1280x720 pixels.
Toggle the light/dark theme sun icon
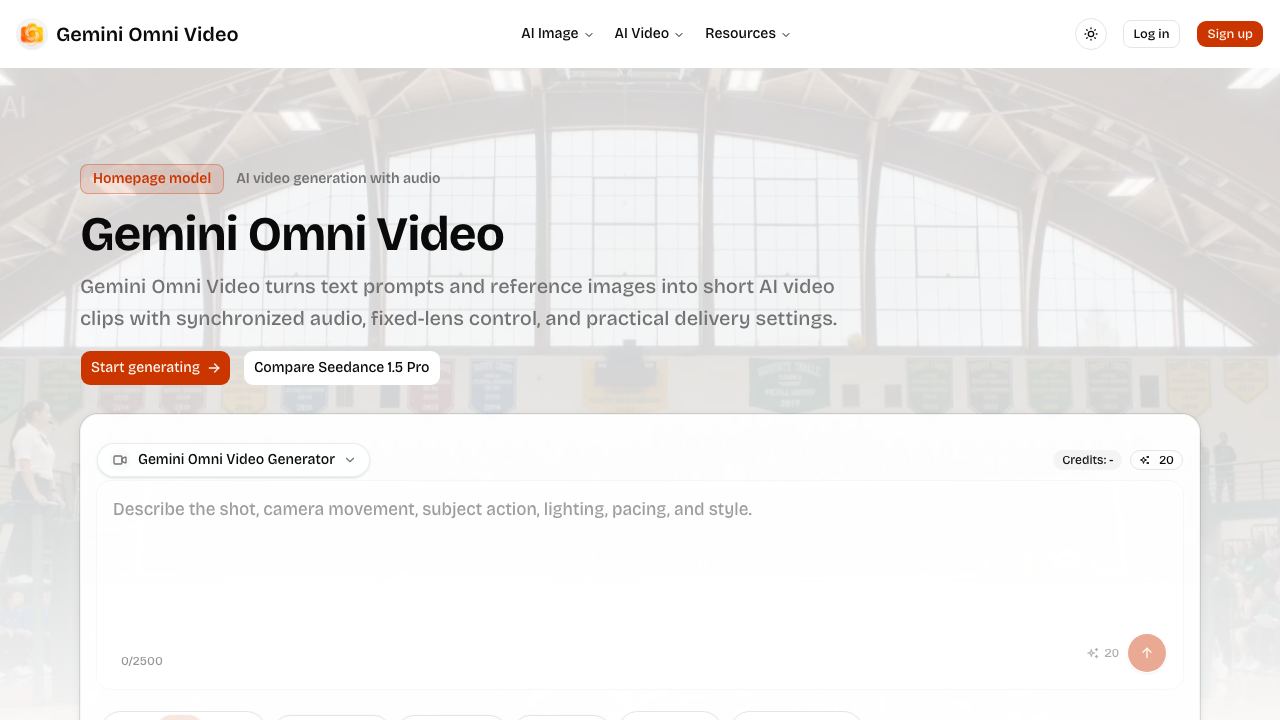tap(1091, 34)
